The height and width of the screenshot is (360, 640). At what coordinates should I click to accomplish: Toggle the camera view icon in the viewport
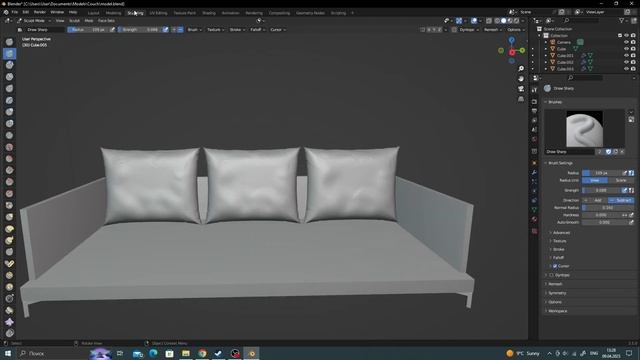point(521,89)
